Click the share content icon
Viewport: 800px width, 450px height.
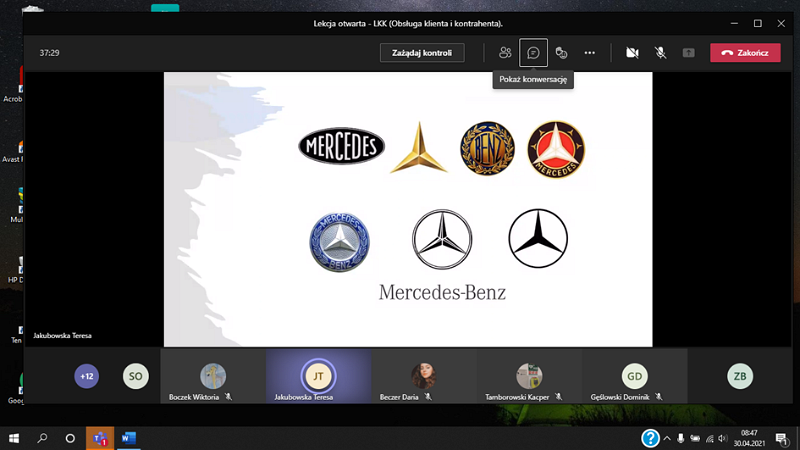pyautogui.click(x=688, y=53)
